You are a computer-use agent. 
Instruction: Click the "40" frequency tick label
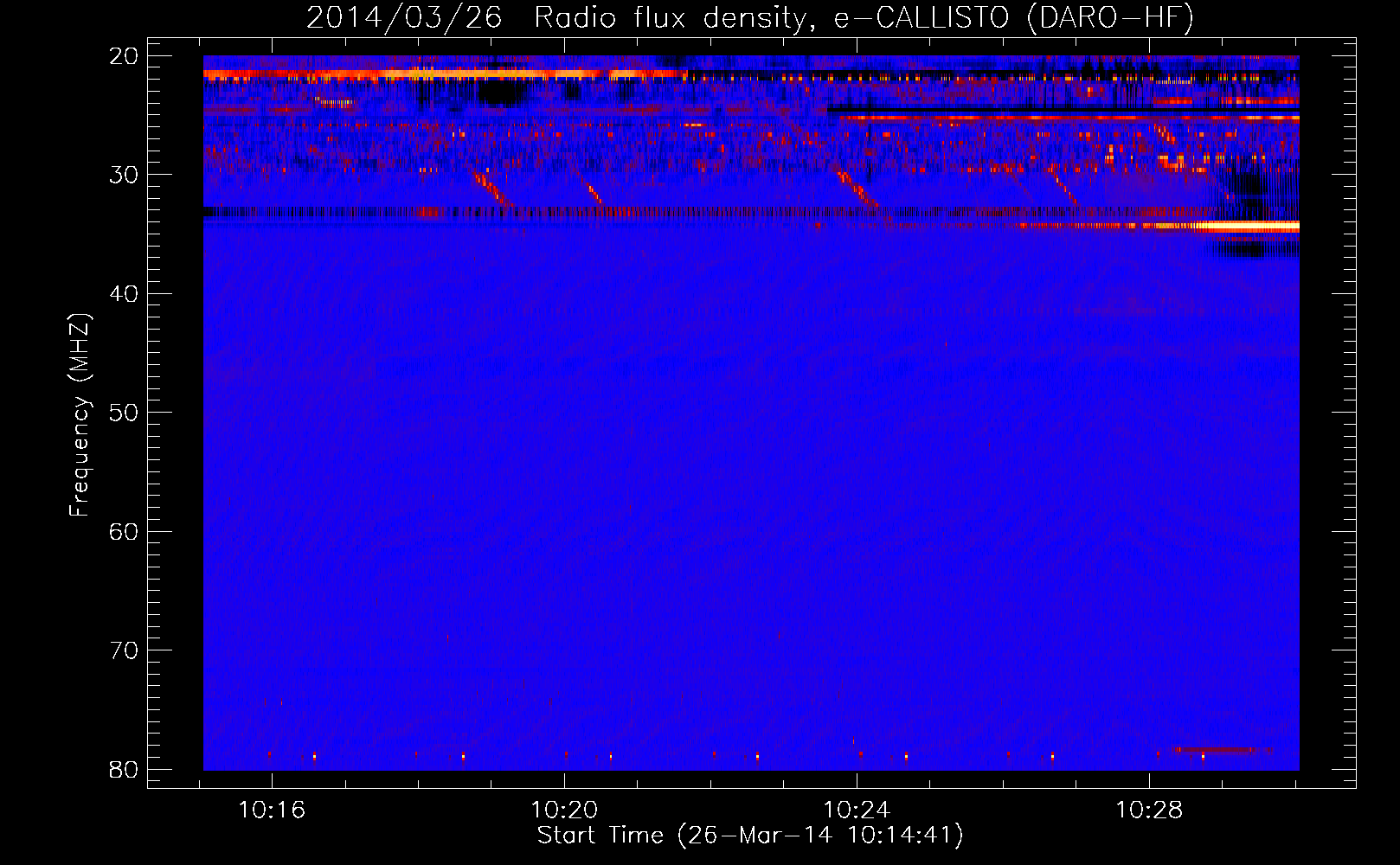pos(124,294)
